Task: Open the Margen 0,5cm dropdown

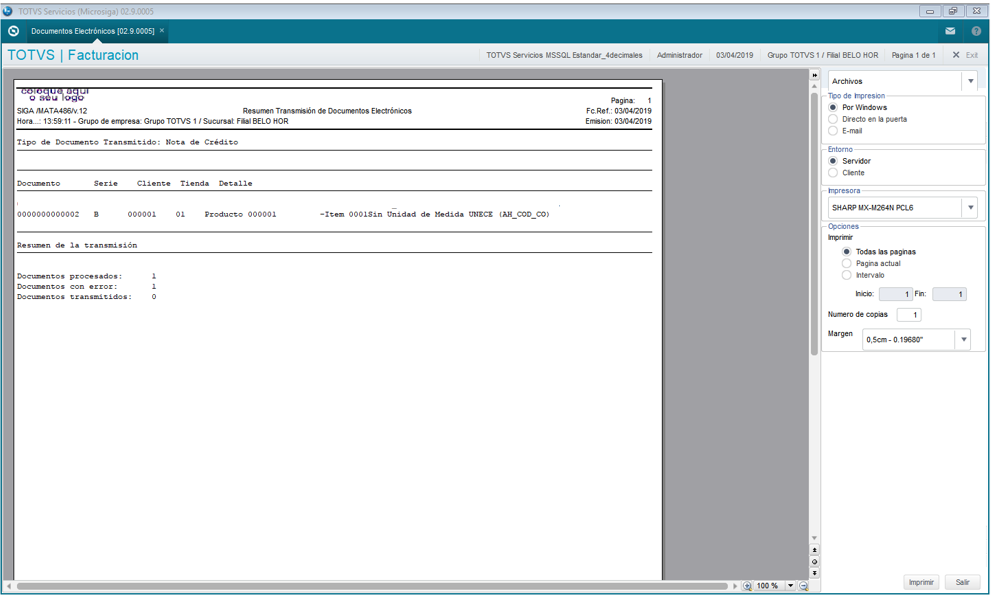Action: (963, 340)
